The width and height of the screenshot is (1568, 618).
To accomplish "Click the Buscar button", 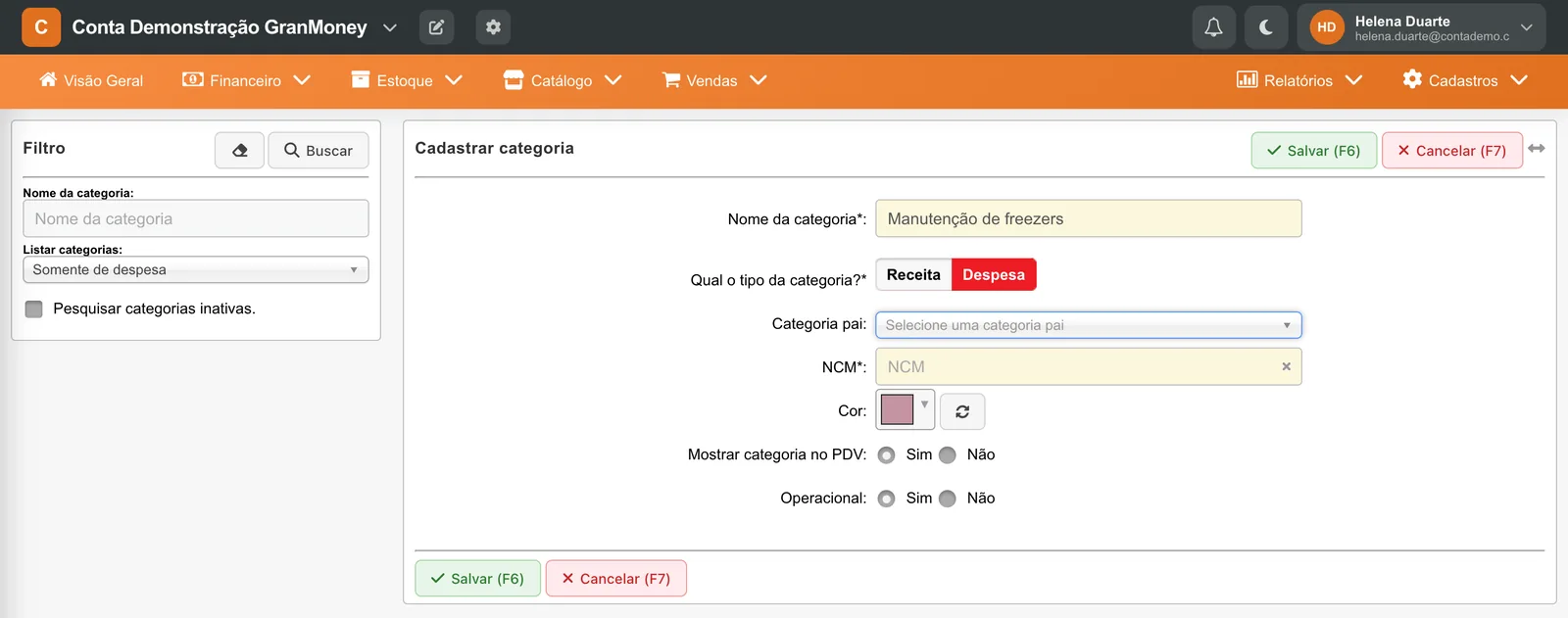I will coord(318,150).
